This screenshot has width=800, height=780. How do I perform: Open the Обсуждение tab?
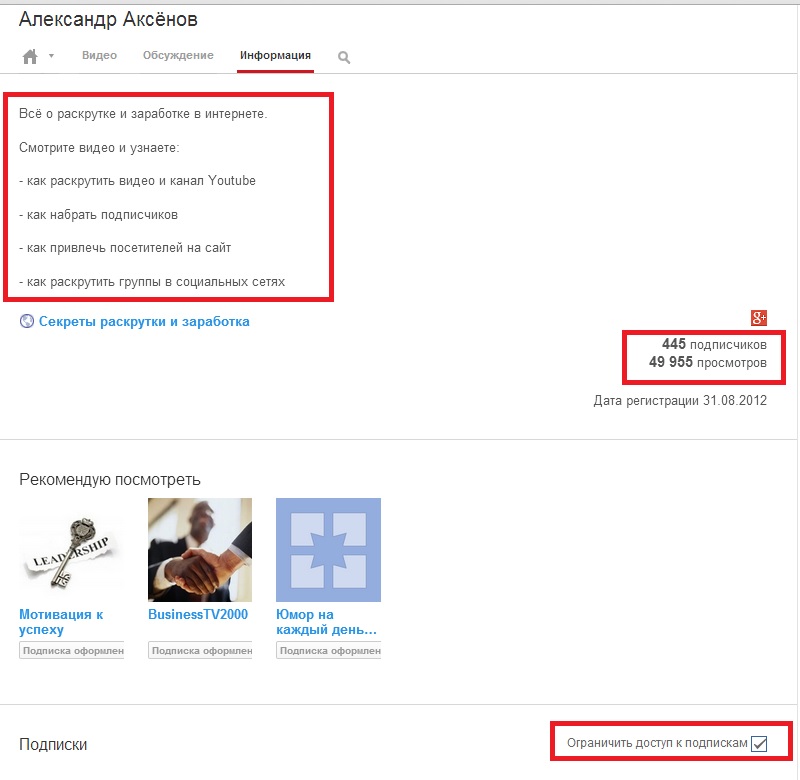(178, 55)
